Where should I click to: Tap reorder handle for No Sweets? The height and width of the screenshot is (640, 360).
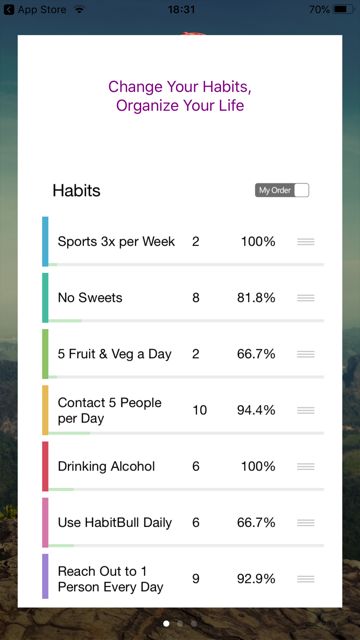(306, 298)
